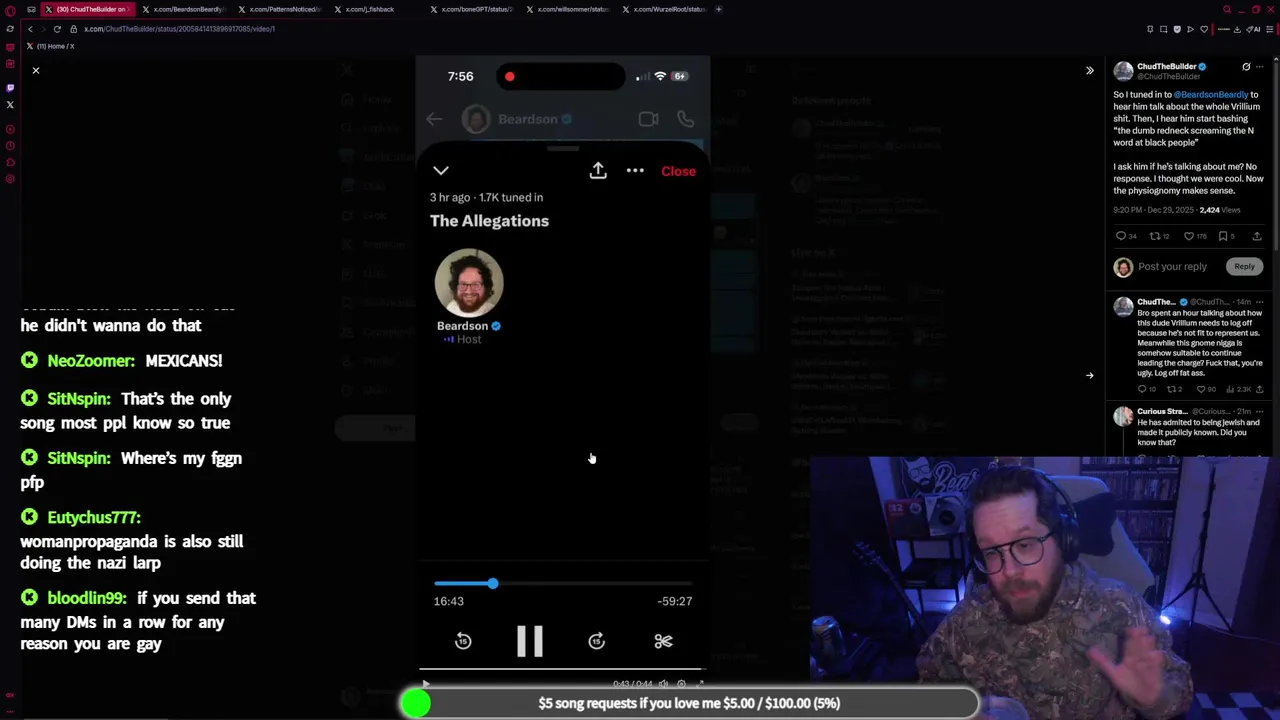Image resolution: width=1280 pixels, height=720 pixels.
Task: Open the @BeardsonBeardly mention link
Action: [1211, 95]
